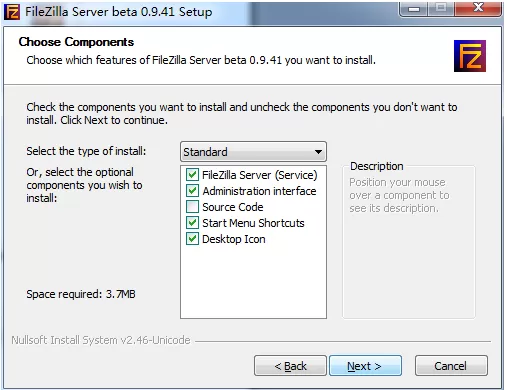Uncheck Administration interface checkbox
The height and width of the screenshot is (390, 507).
point(192,191)
